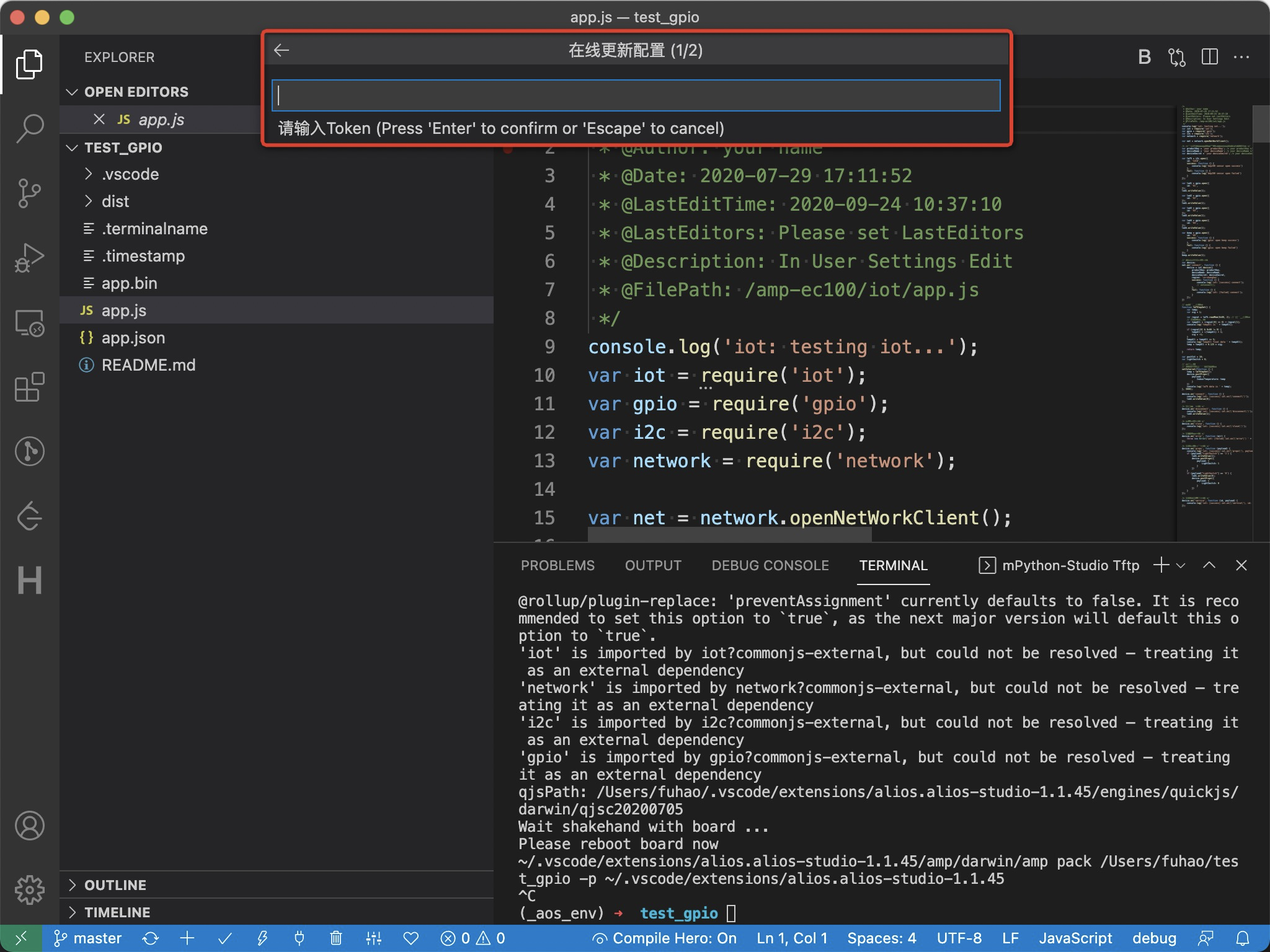
Task: Close the terminal panel
Action: (1241, 565)
